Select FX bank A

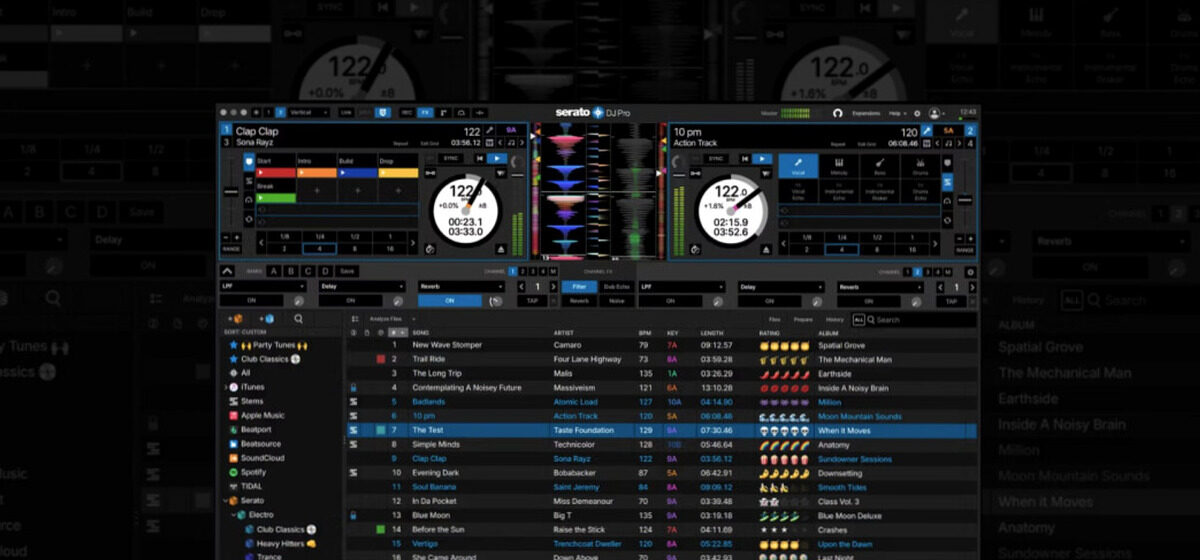click(x=274, y=271)
